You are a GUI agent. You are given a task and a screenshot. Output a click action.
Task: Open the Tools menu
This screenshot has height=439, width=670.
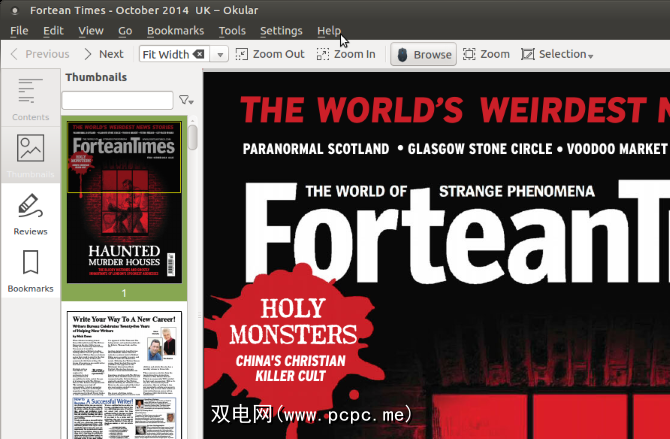(x=232, y=31)
